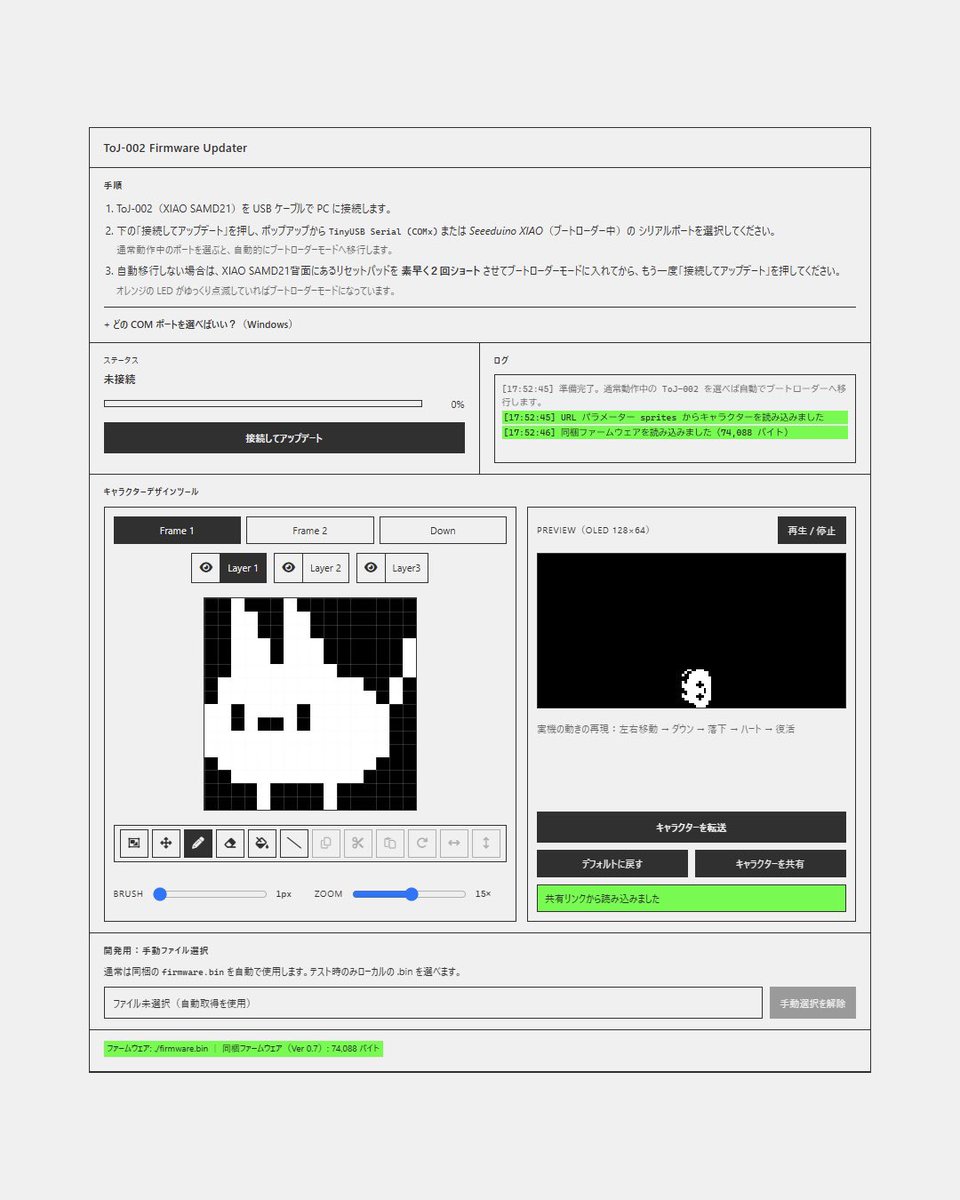Click the pixel art sprite canvas
Screen dimensions: 960x1200
point(310,704)
